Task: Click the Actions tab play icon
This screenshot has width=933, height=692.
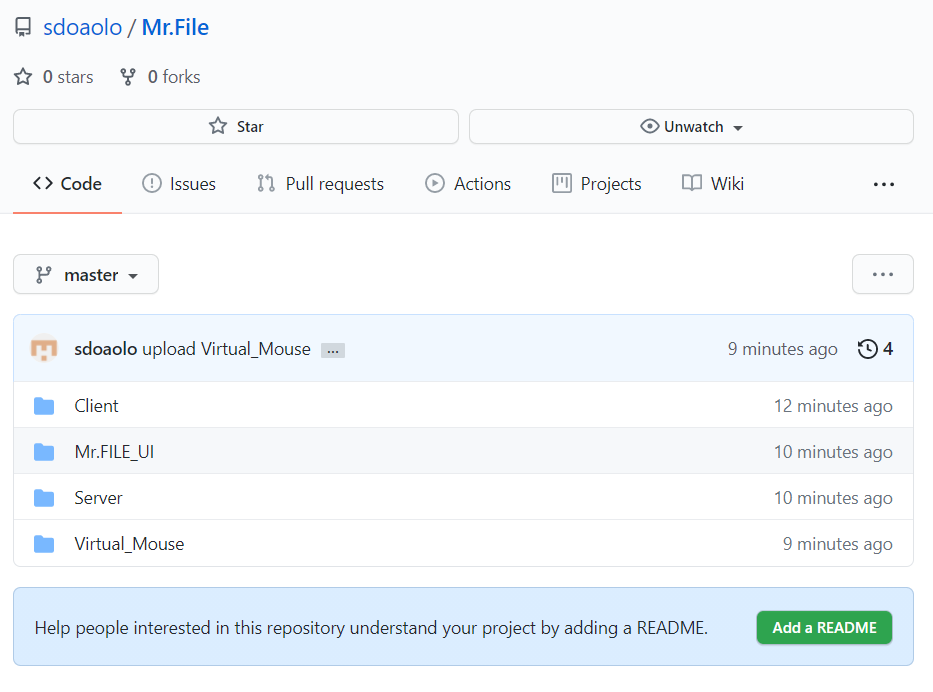Action: coord(434,183)
